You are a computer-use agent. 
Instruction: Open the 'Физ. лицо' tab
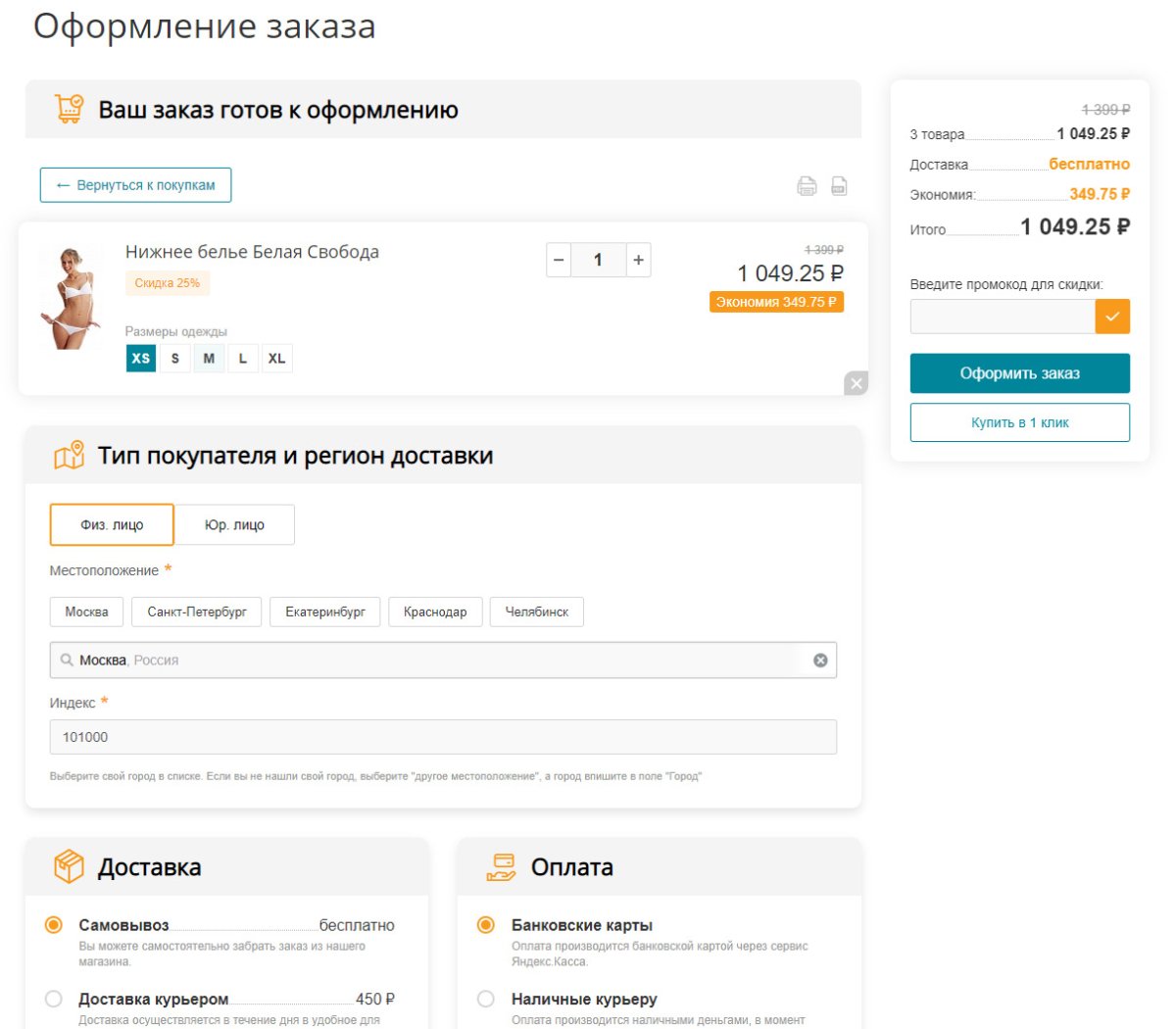coord(111,524)
